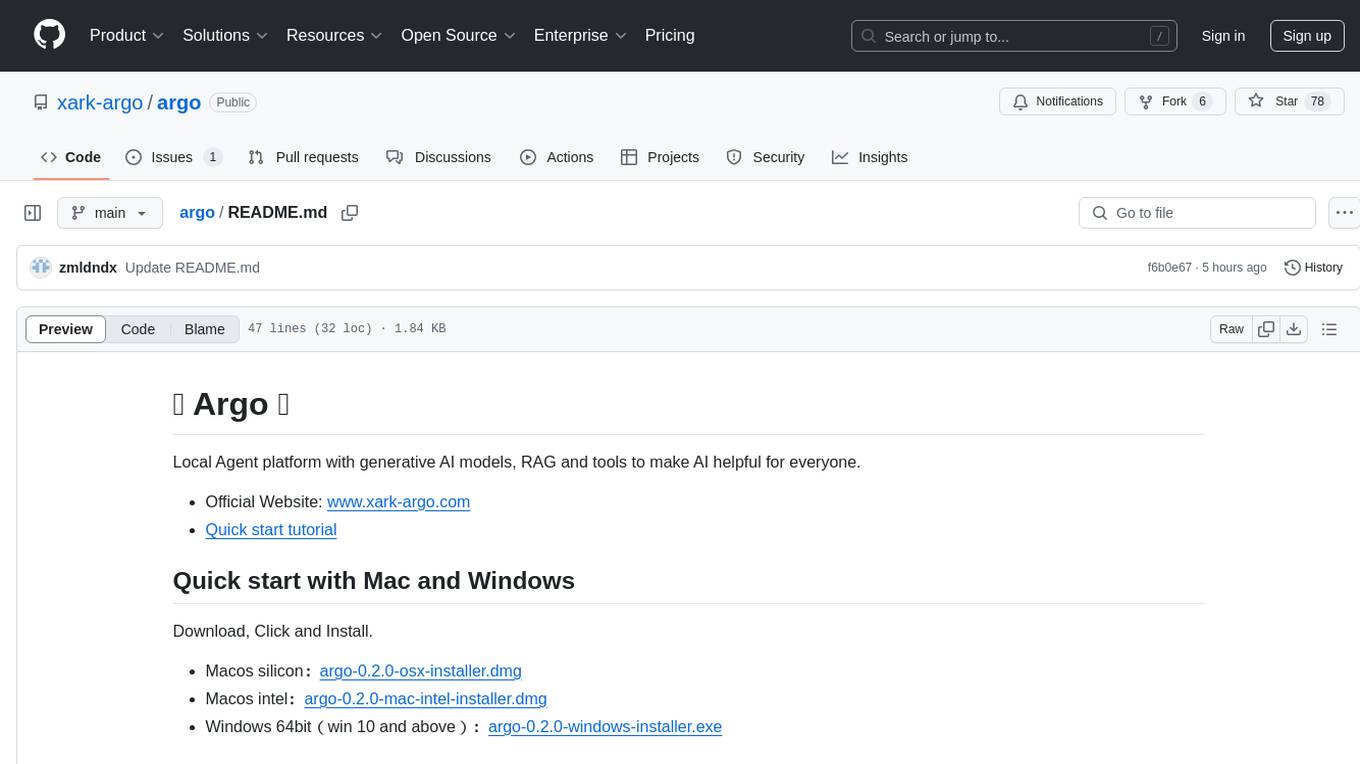
Task: Click the Sign up button
Action: tap(1307, 36)
